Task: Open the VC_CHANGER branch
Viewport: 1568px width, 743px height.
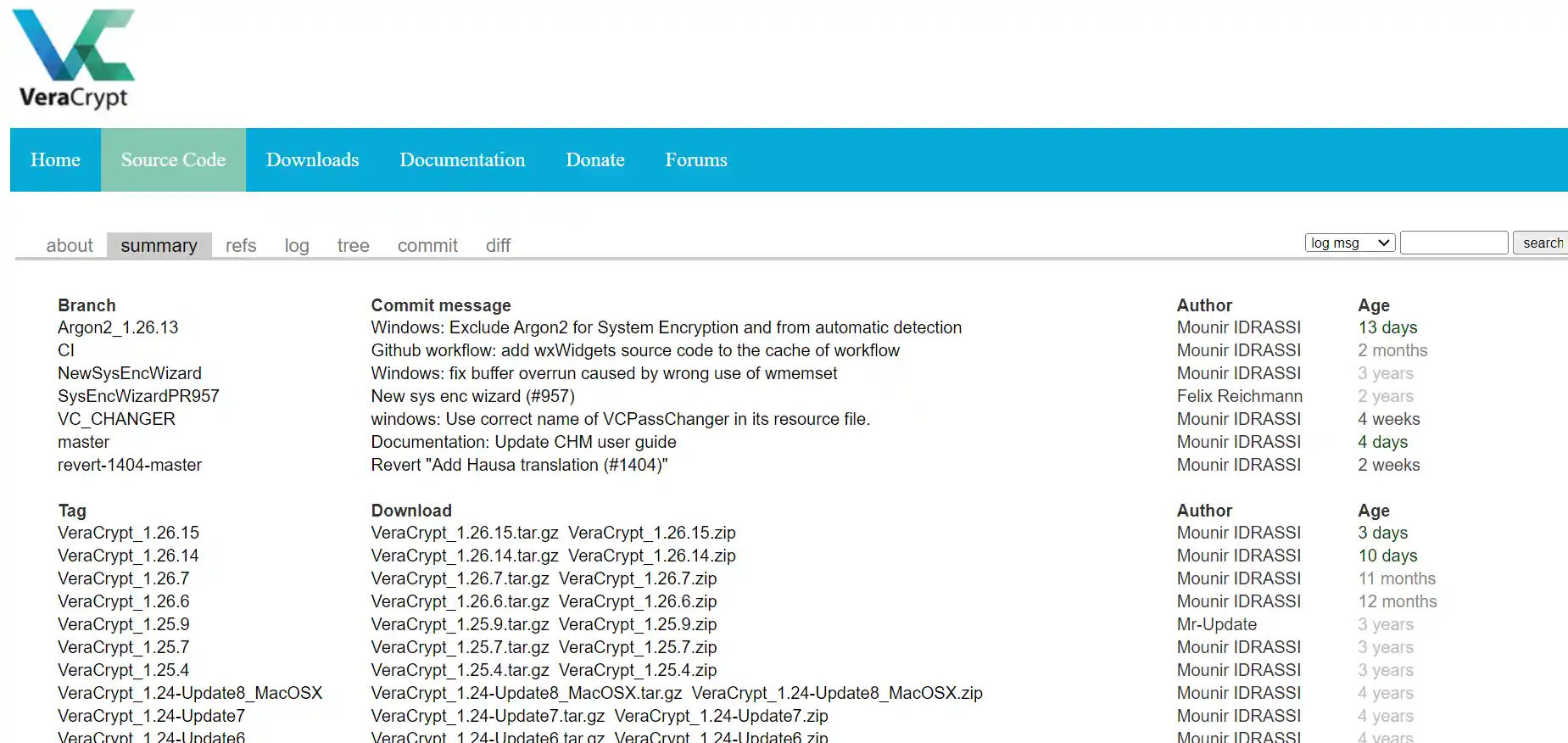Action: pos(116,419)
